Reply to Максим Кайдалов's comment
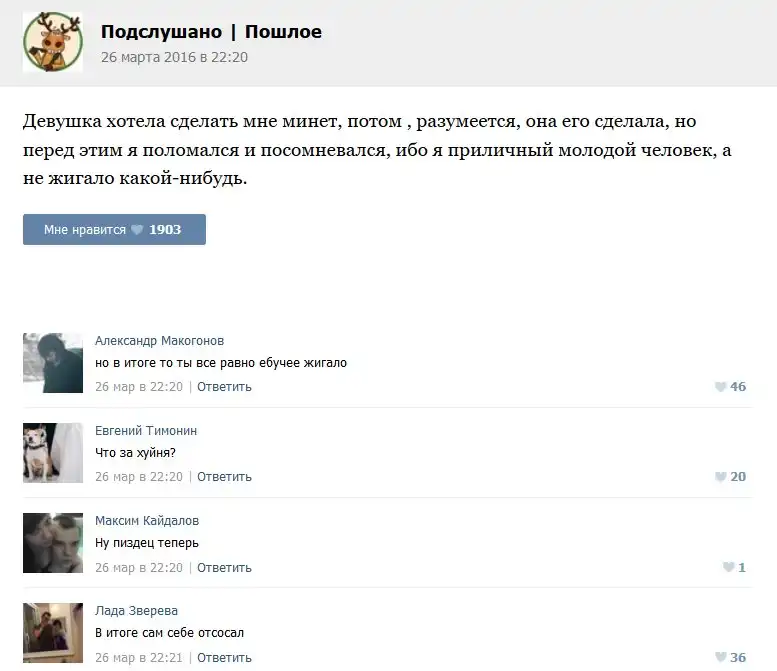This screenshot has height=671, width=777. click(x=224, y=567)
